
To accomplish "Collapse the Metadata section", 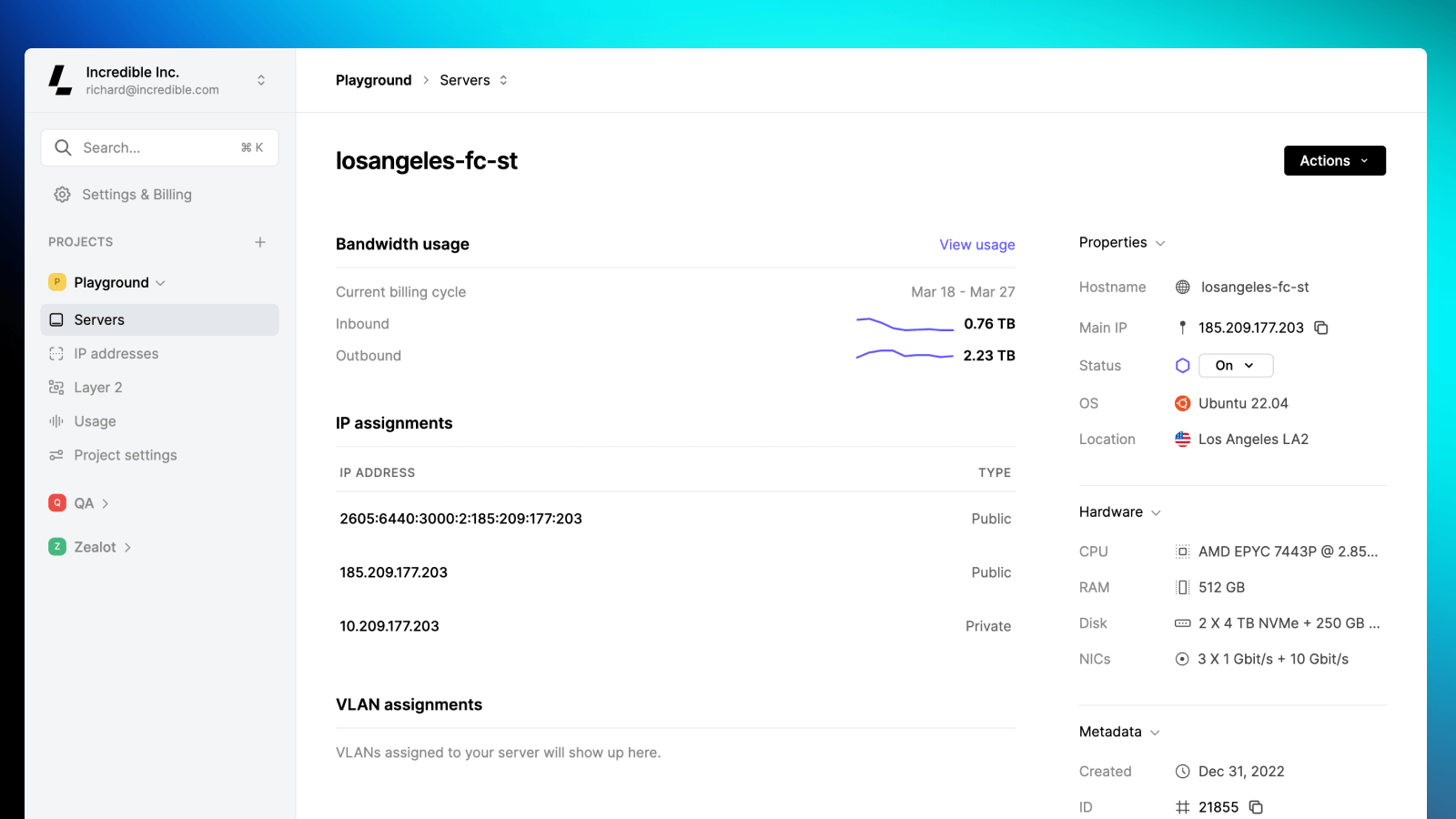I will pos(1157,732).
